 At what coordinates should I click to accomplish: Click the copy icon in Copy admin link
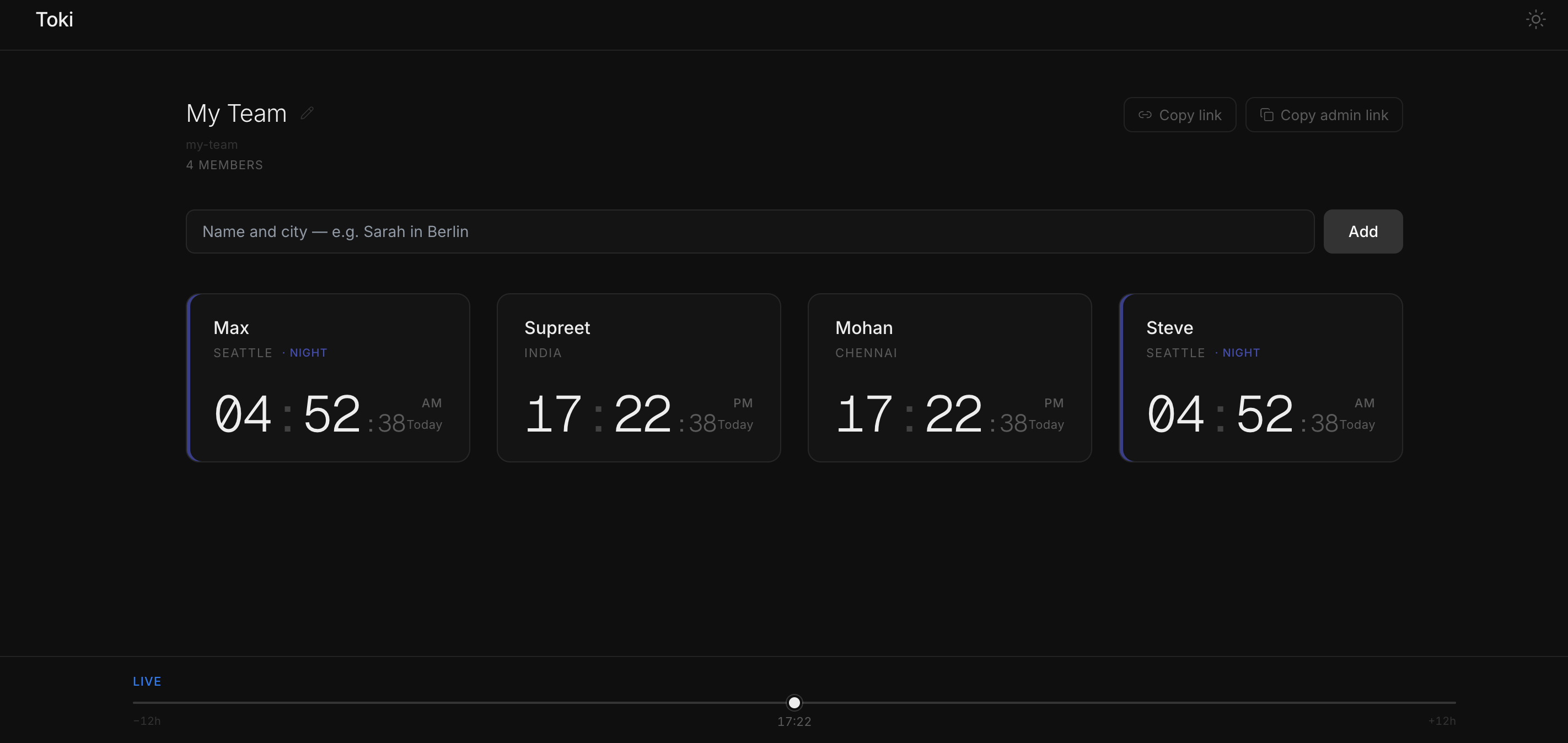[1266, 115]
